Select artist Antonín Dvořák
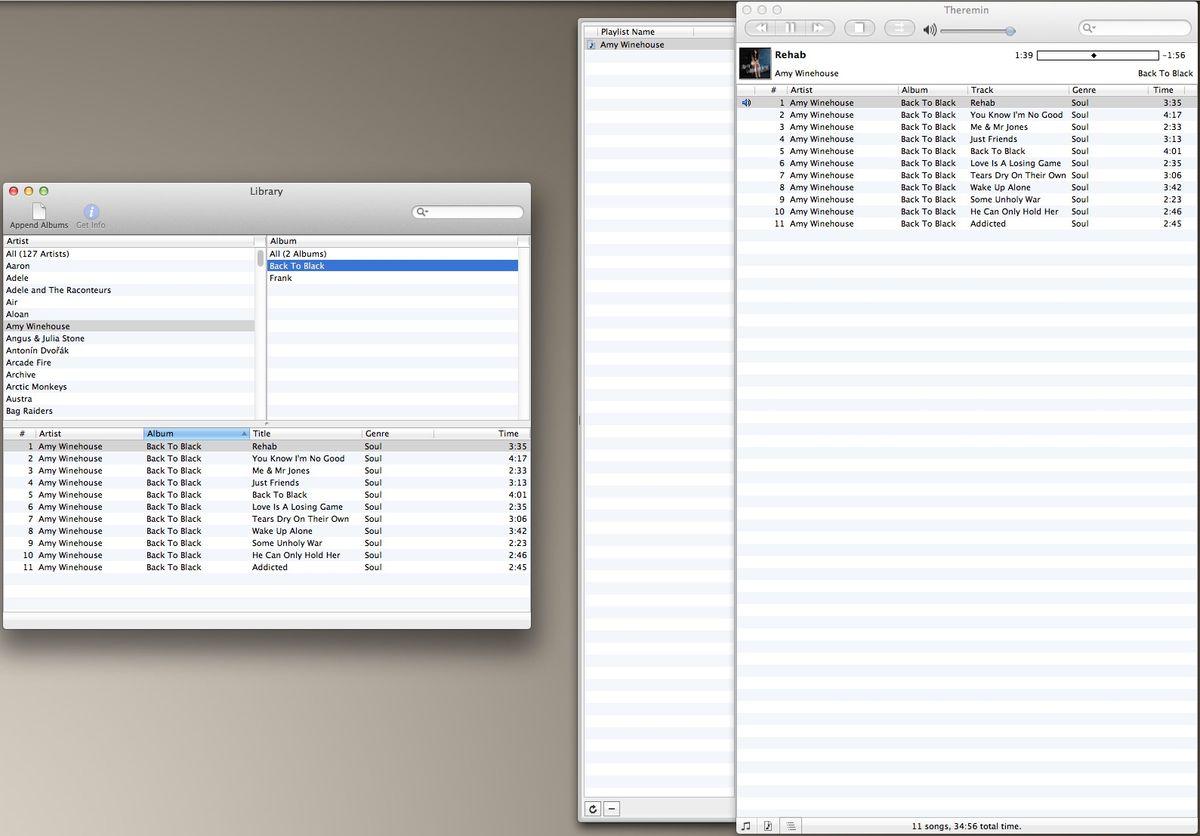 pos(129,351)
